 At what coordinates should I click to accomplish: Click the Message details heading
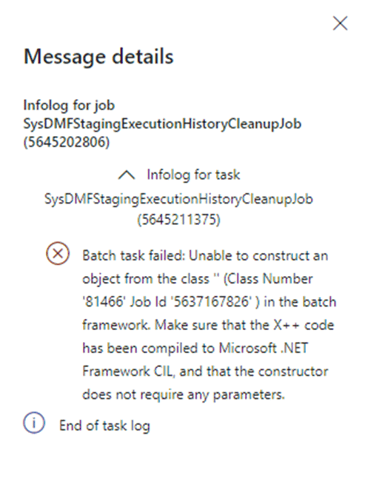(99, 56)
